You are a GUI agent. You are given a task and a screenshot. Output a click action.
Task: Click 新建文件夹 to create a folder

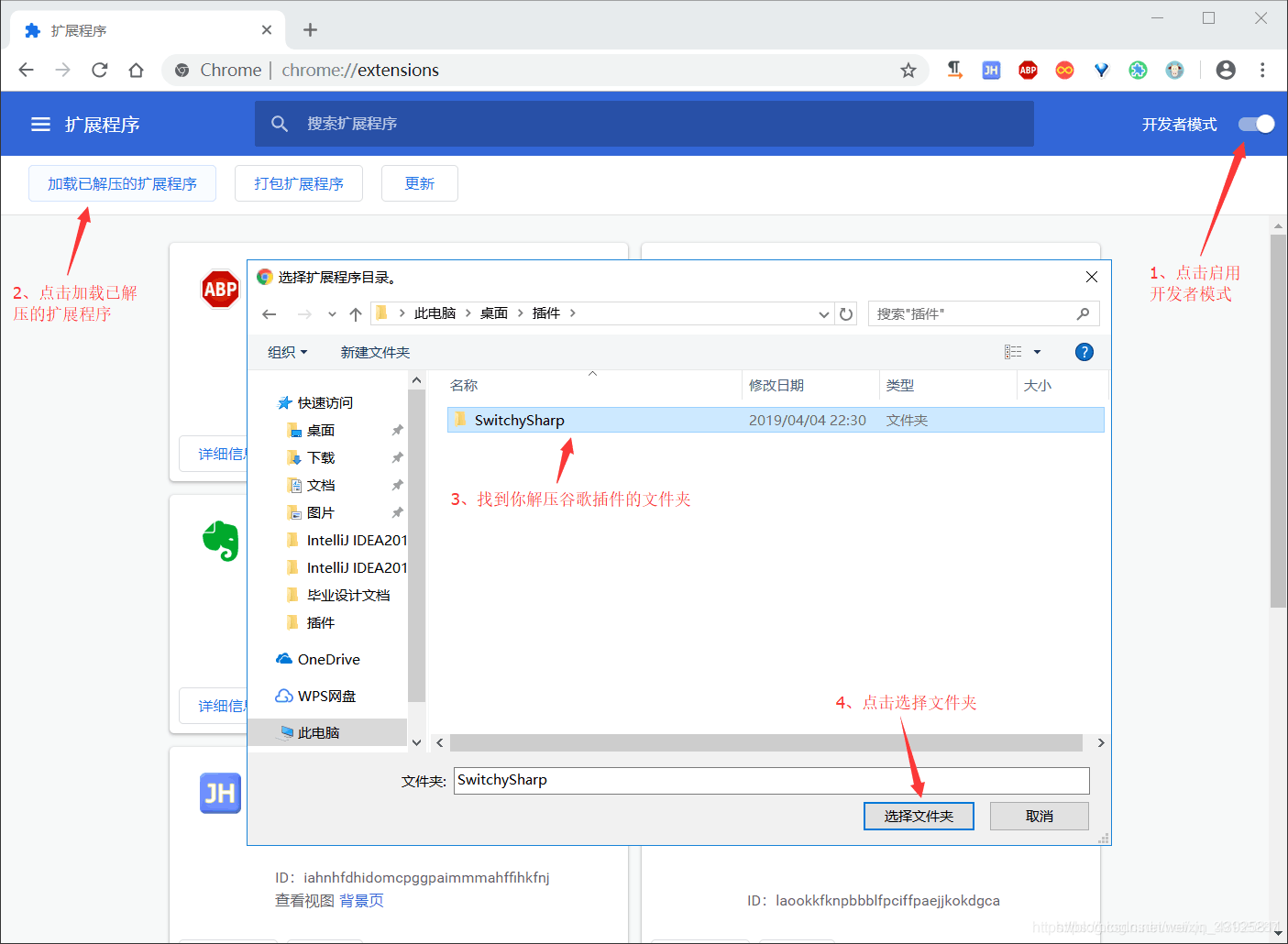[375, 352]
